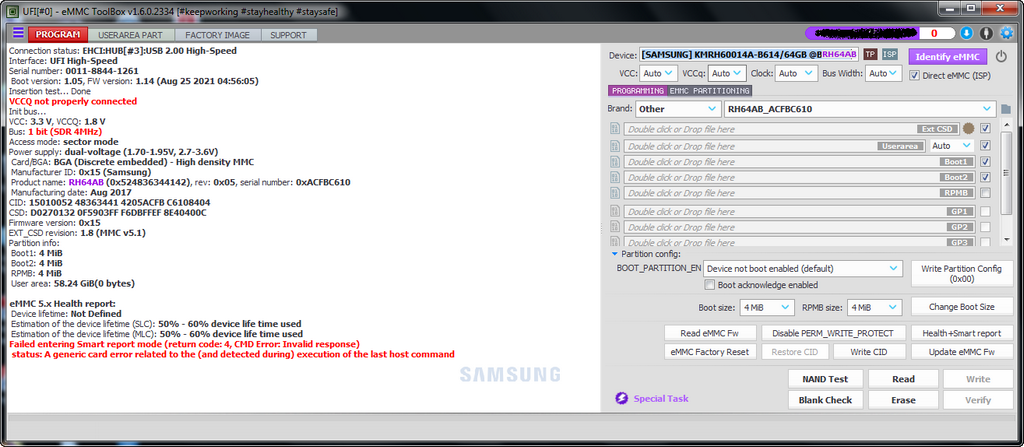Open the Boot size dropdown
1024x447 pixels.
(766, 307)
